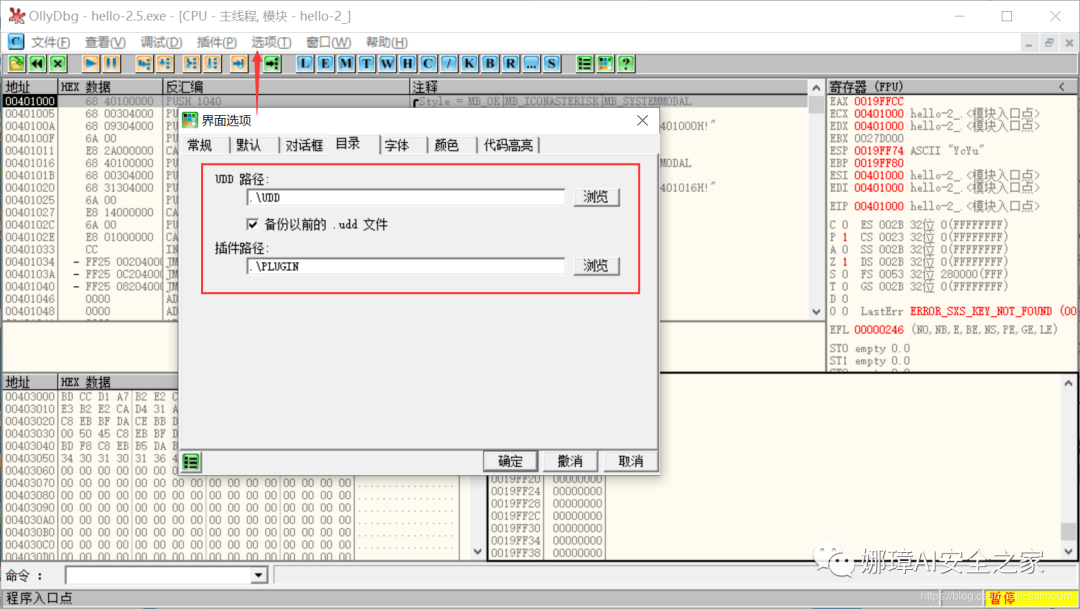The width and height of the screenshot is (1080, 609).
Task: Click disassembly pane scrollbar down arrow
Action: (816, 311)
